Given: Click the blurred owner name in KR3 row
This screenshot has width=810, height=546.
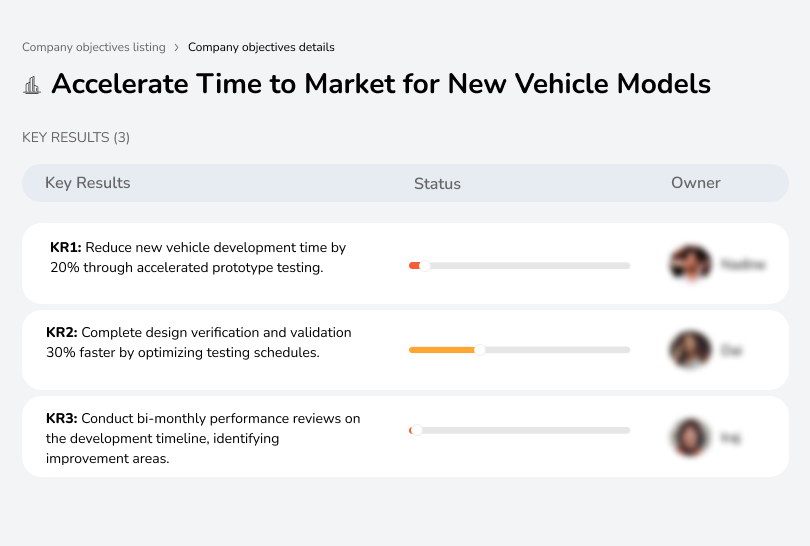Looking at the screenshot, I should point(730,438).
